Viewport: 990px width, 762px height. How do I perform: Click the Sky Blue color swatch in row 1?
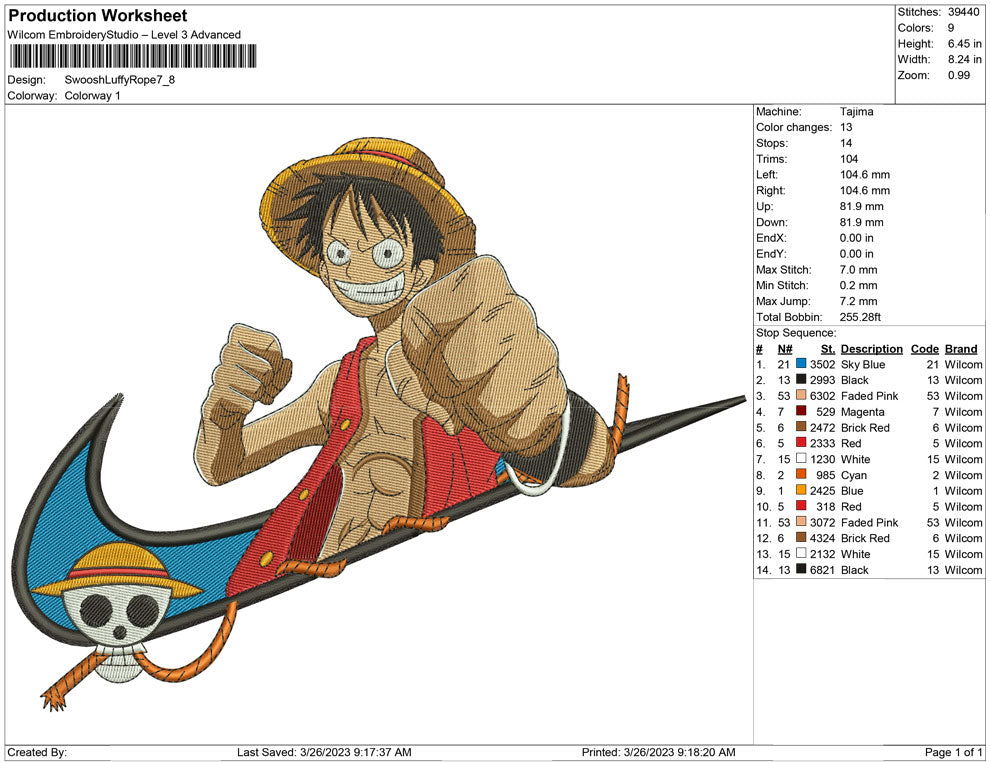(x=801, y=364)
